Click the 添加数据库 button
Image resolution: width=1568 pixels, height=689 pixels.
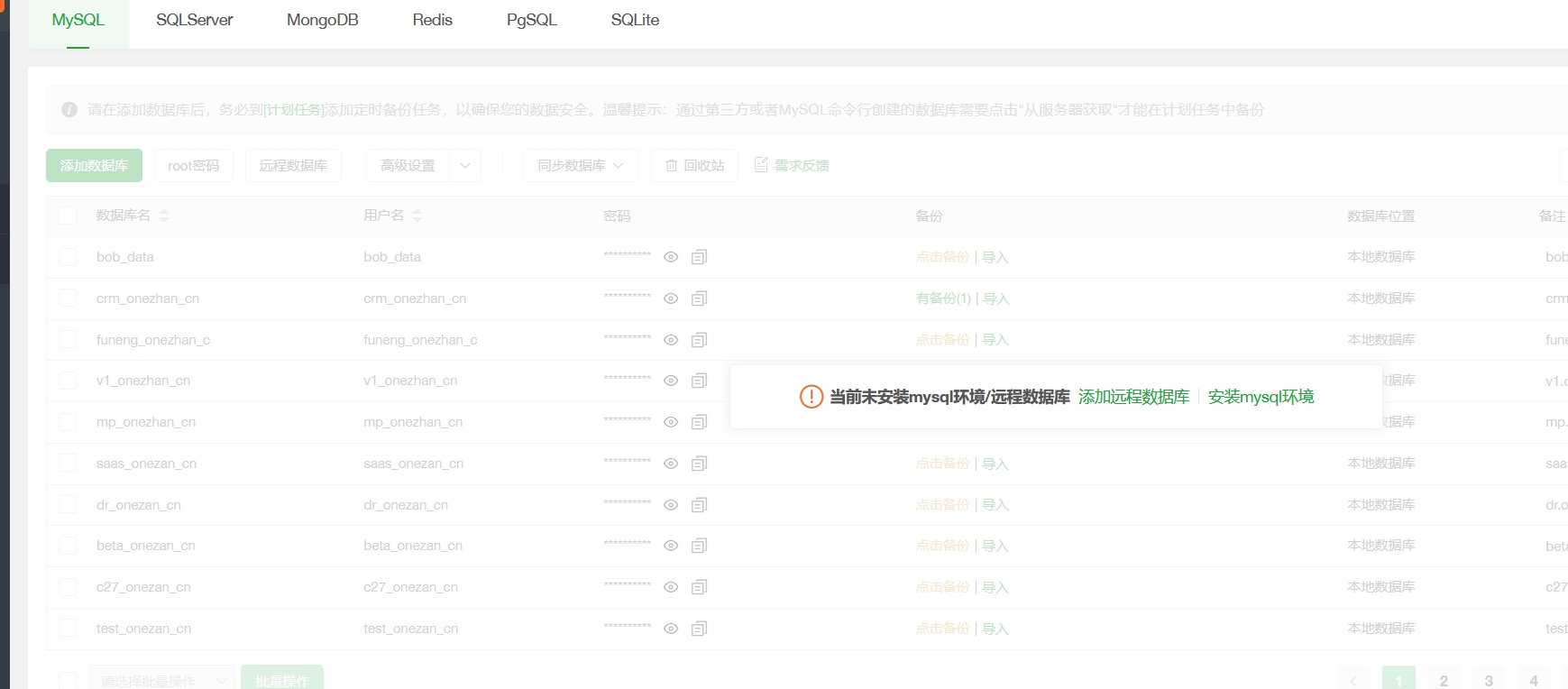95,166
